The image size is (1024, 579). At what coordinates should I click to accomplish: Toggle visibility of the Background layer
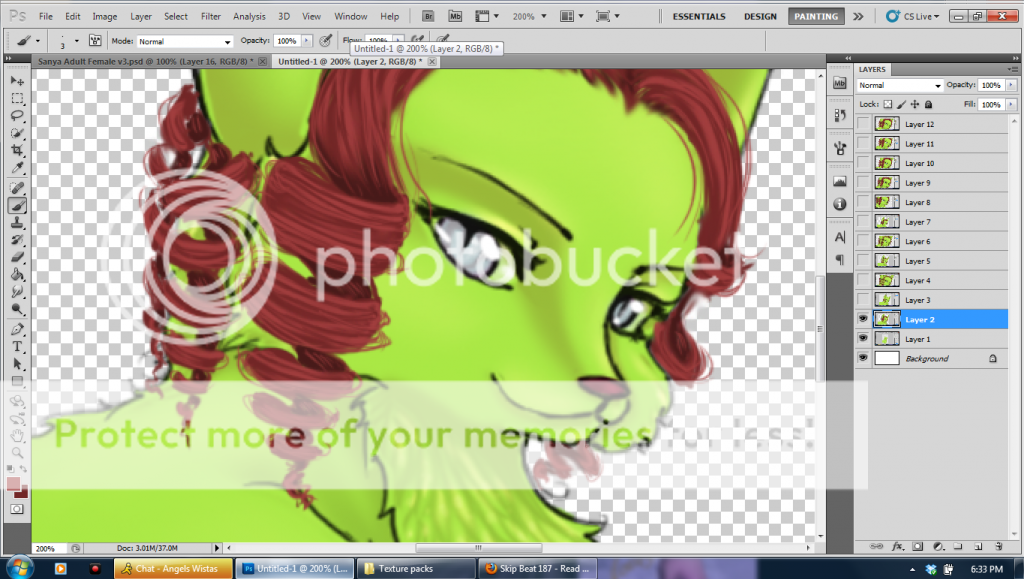point(863,358)
